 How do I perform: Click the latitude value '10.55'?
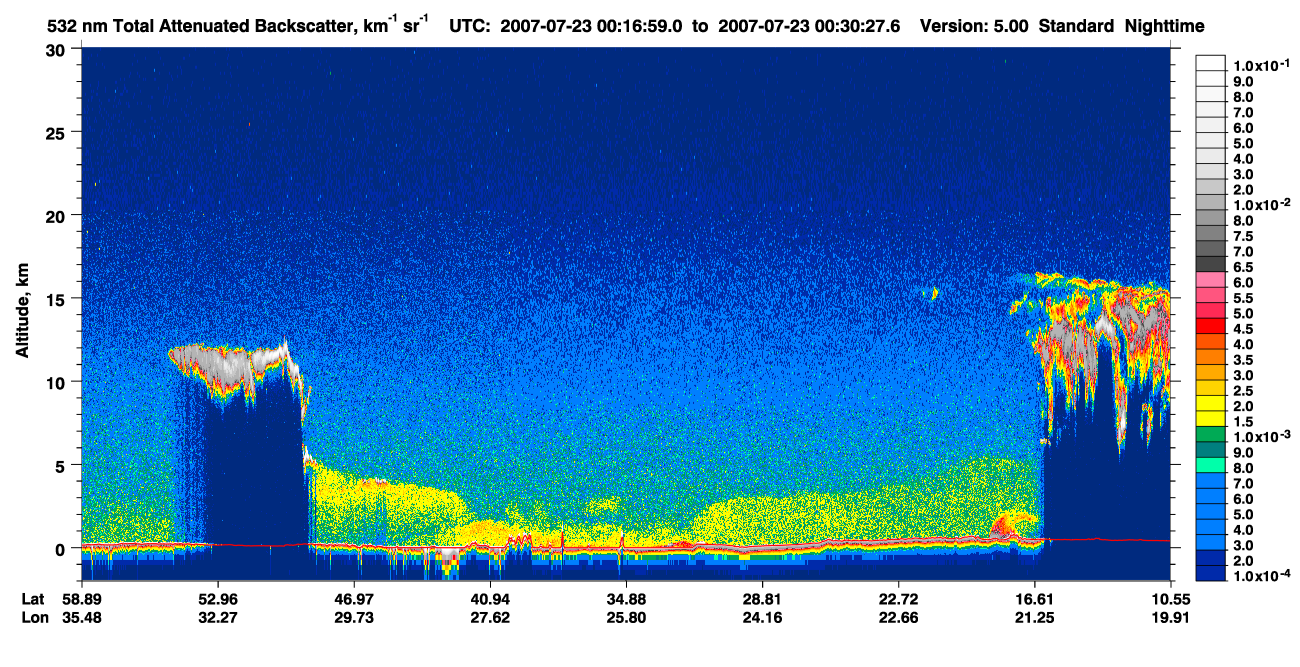[1170, 599]
